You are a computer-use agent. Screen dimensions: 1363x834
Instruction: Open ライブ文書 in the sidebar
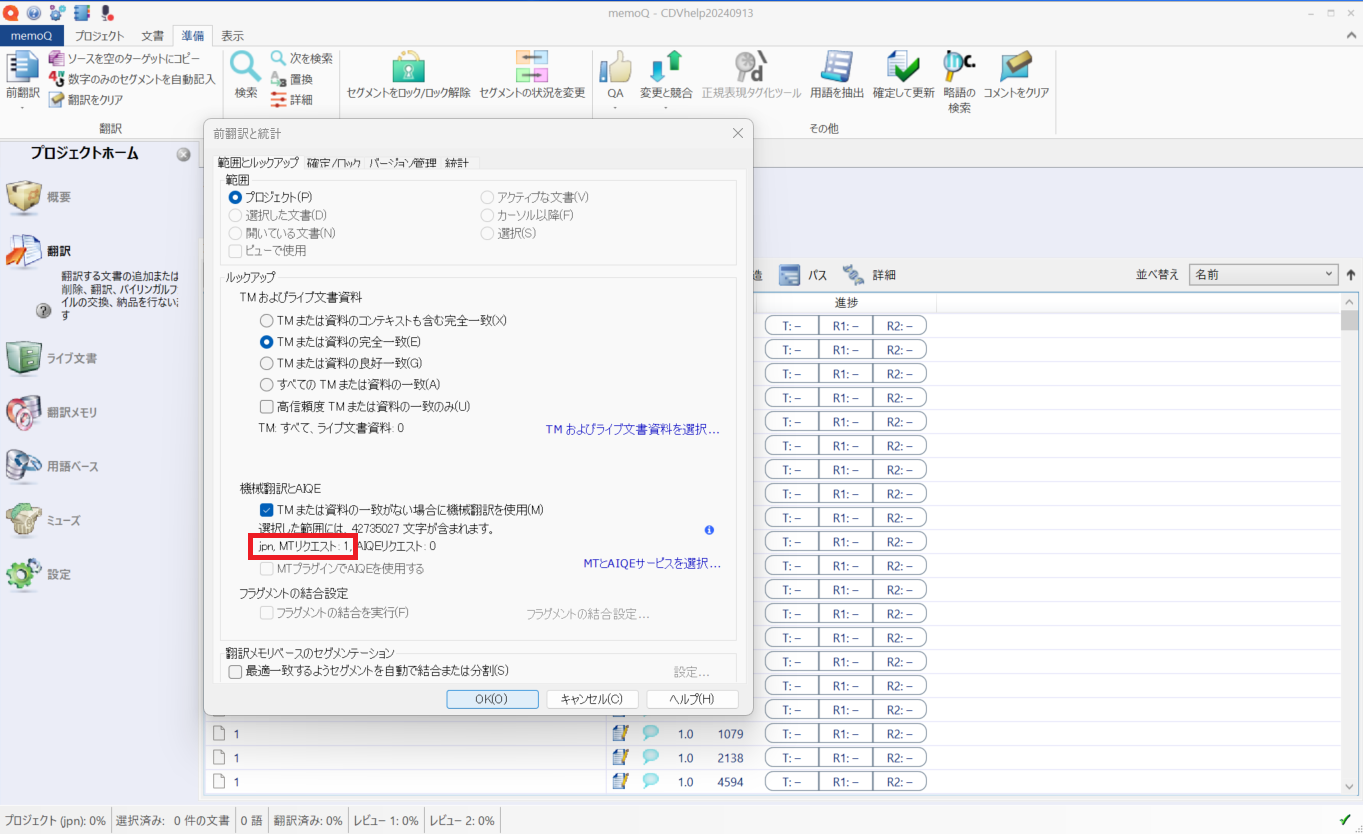52,357
